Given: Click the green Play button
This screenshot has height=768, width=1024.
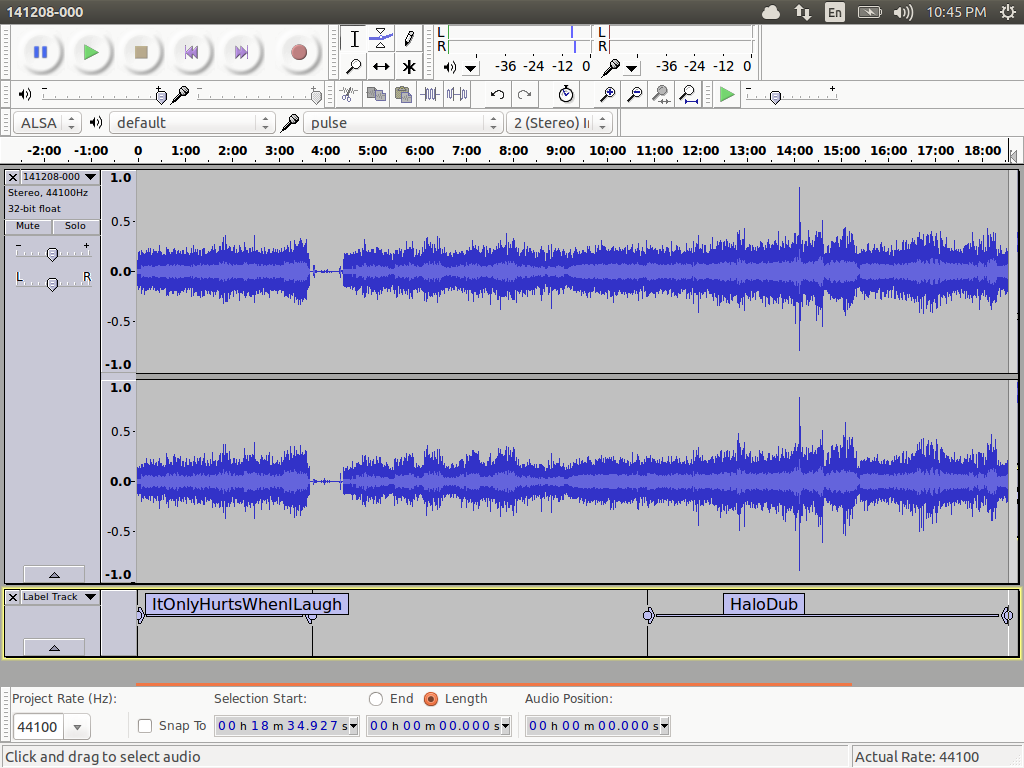Looking at the screenshot, I should (x=91, y=52).
